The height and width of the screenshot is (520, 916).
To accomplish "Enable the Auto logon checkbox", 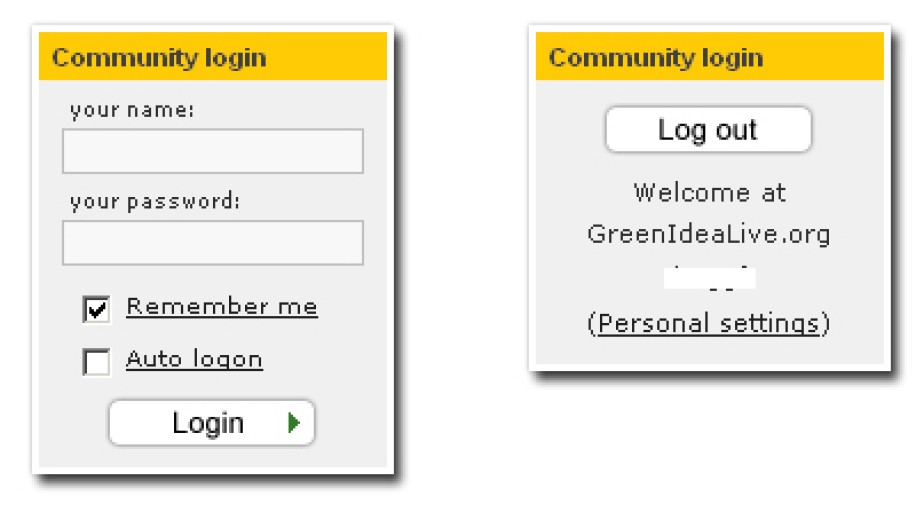I will click(97, 361).
